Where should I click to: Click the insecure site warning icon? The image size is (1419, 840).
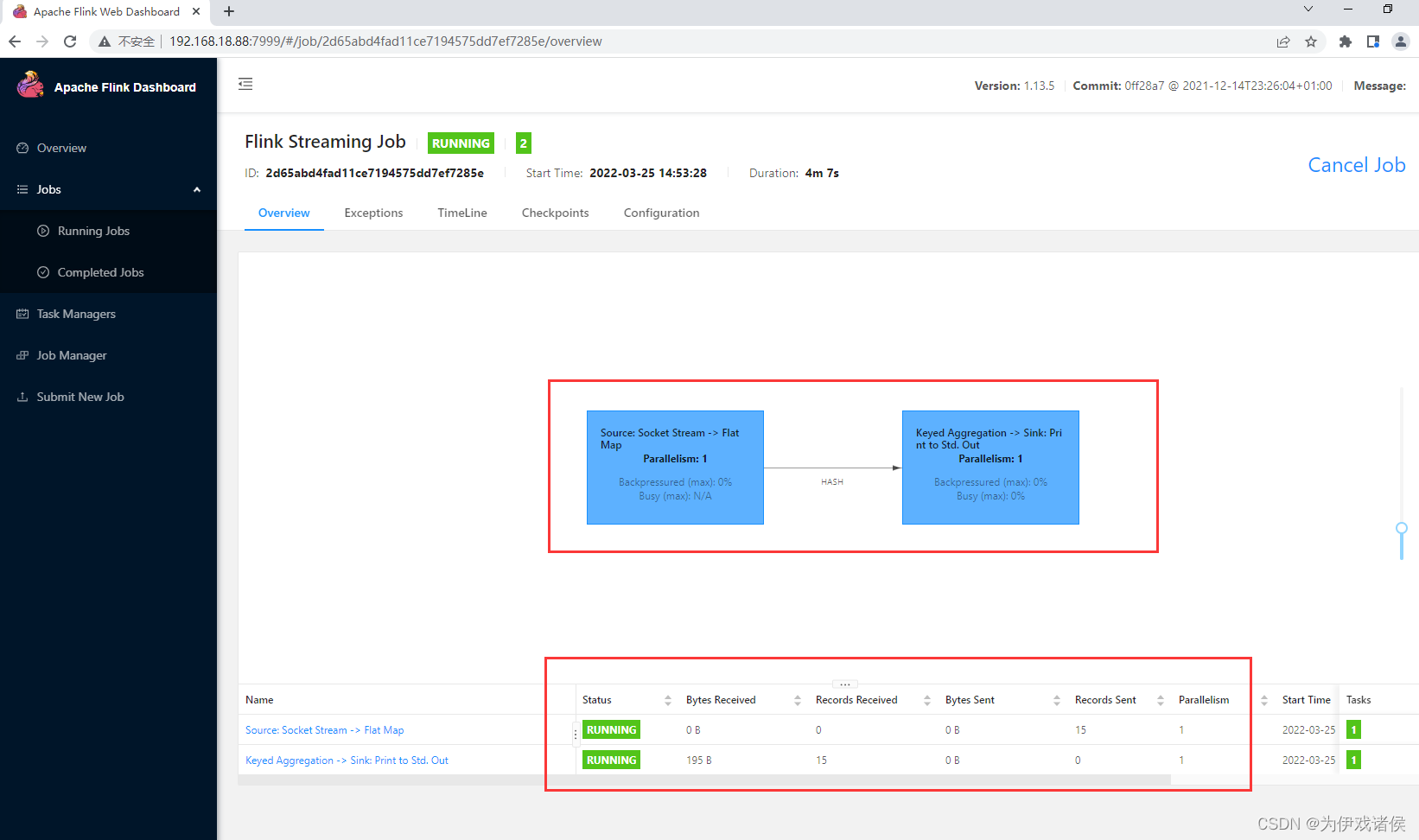105,41
